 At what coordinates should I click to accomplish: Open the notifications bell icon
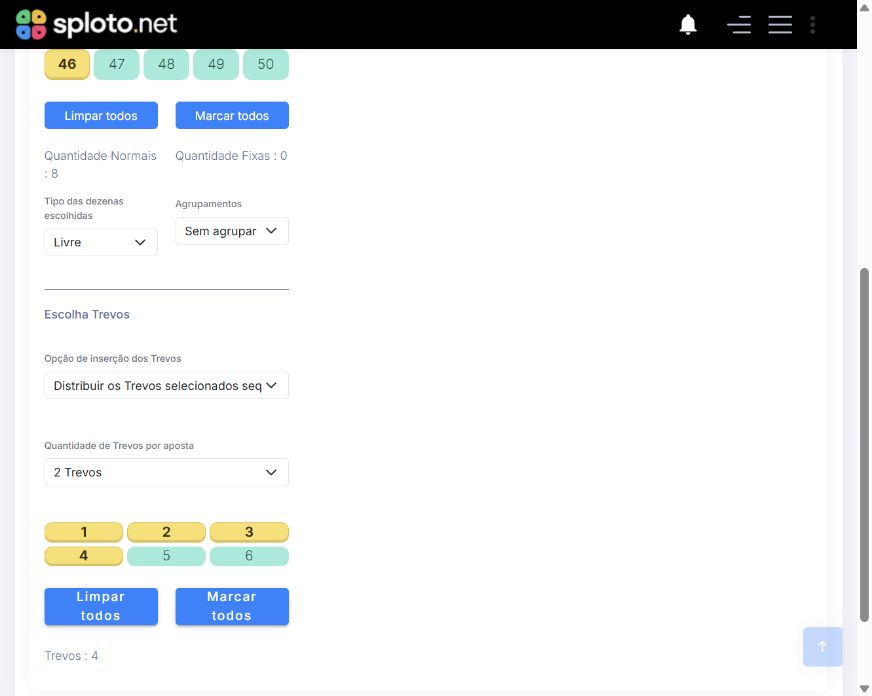[688, 24]
